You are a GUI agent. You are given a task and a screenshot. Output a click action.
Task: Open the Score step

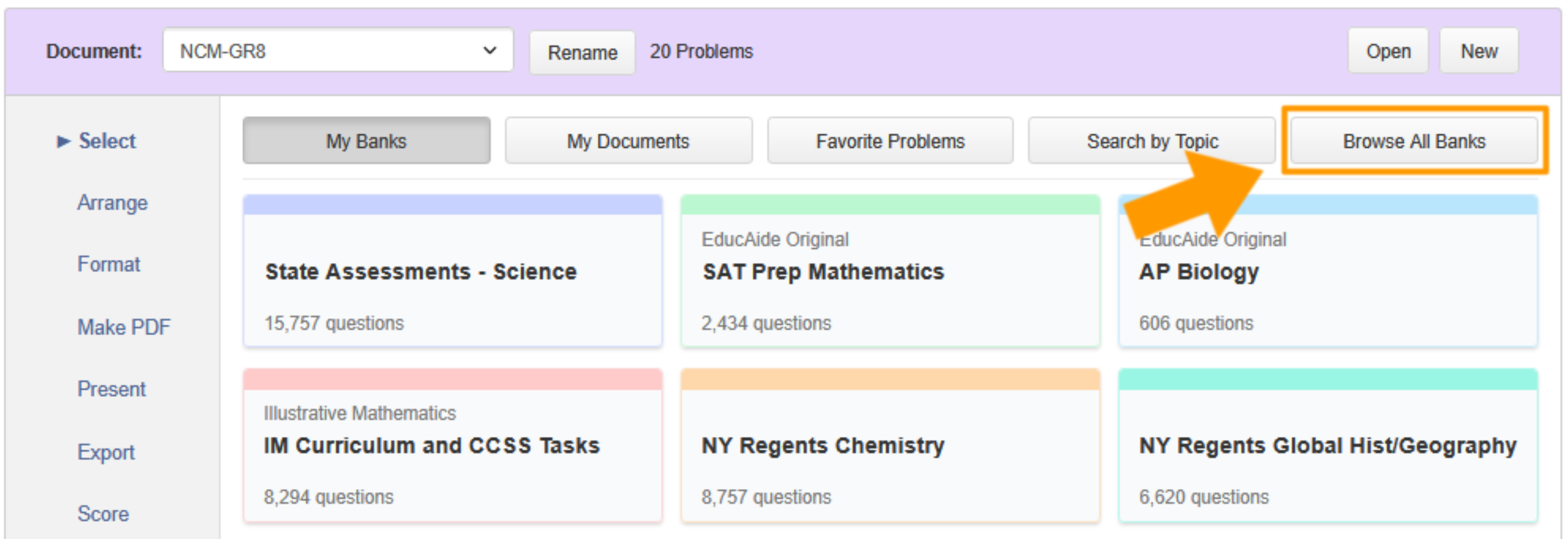tap(103, 514)
